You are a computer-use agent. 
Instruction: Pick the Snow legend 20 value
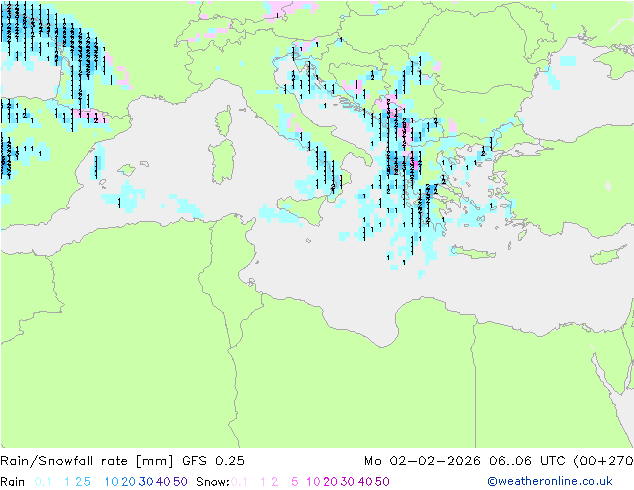click(x=330, y=482)
